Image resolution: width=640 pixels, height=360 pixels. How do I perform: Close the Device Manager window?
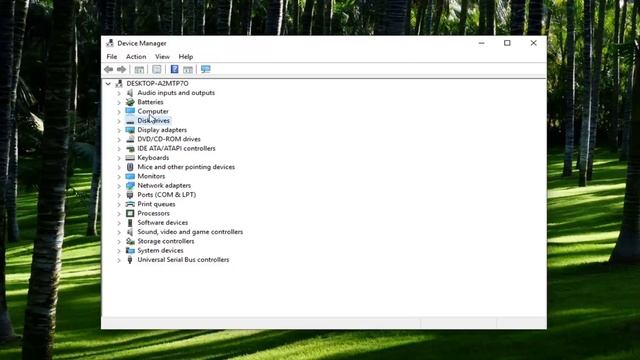pos(533,43)
